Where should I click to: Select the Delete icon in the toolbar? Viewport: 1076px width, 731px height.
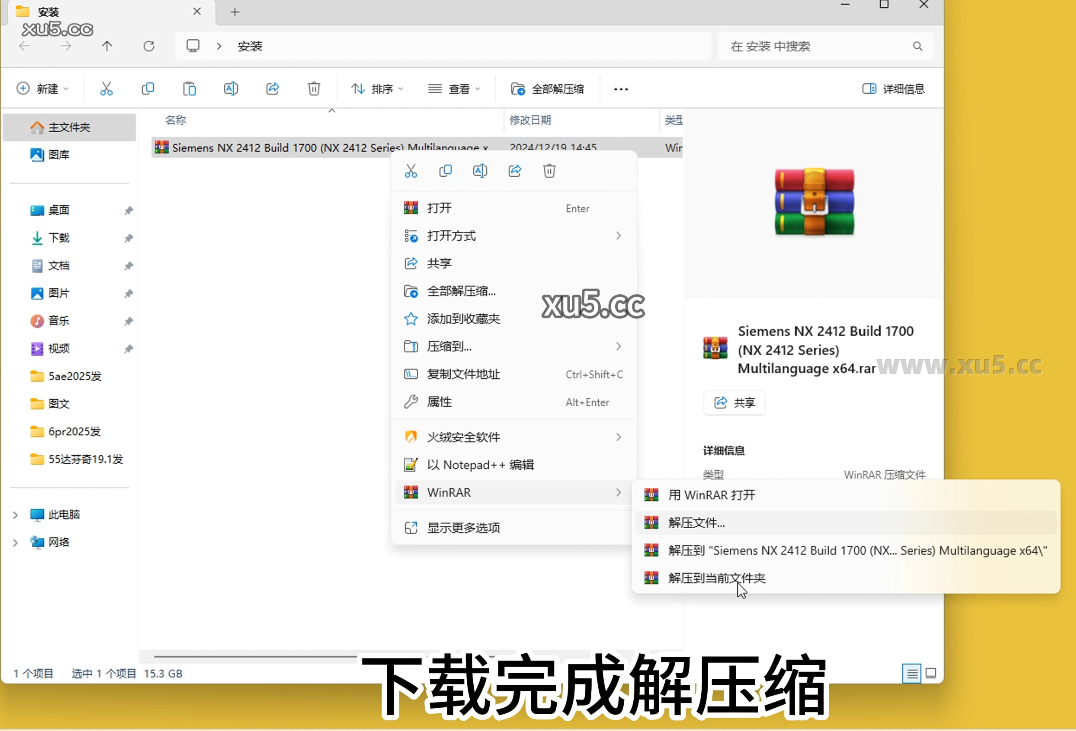[x=314, y=89]
